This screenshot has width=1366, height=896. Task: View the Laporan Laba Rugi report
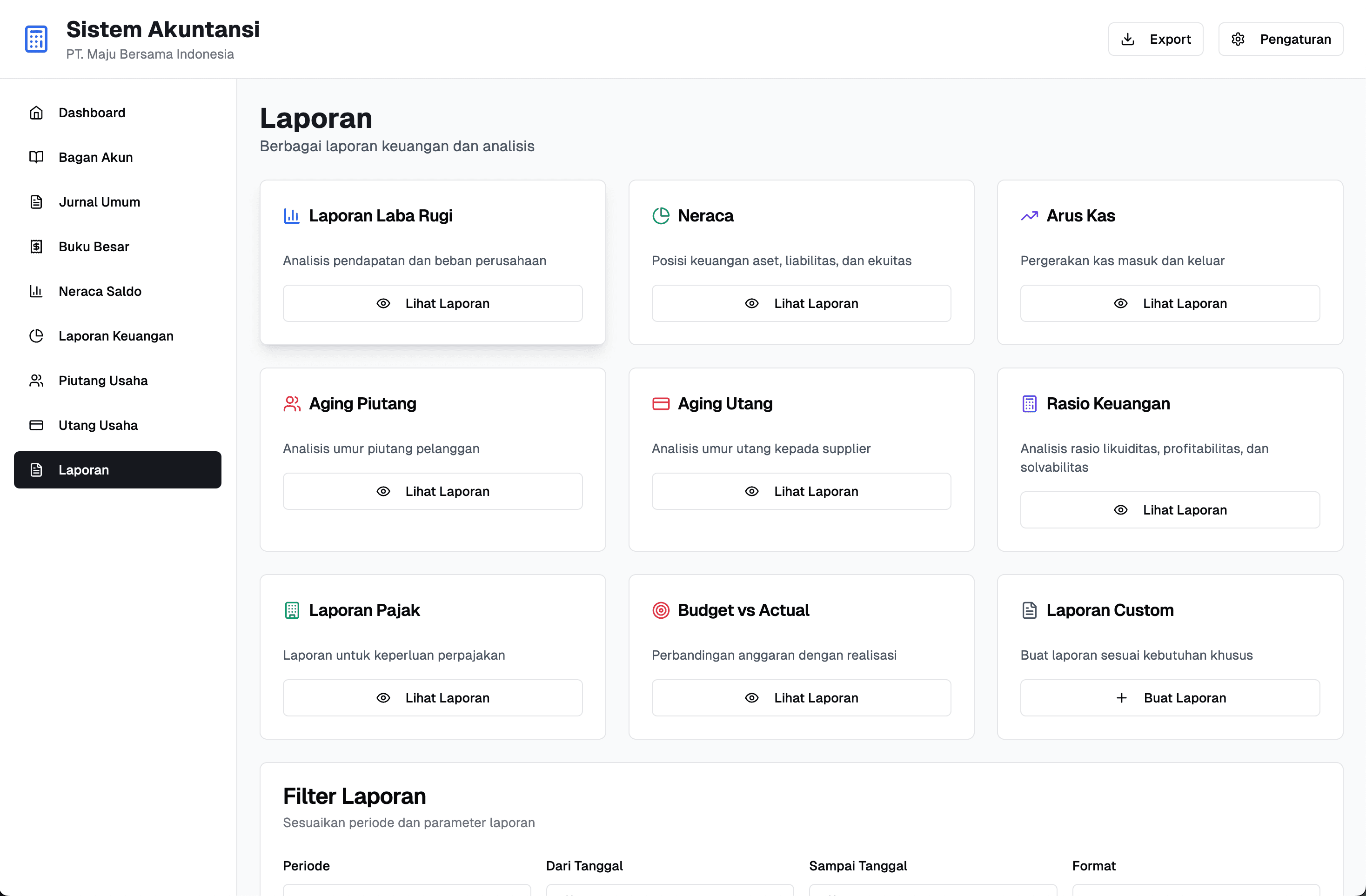point(433,304)
